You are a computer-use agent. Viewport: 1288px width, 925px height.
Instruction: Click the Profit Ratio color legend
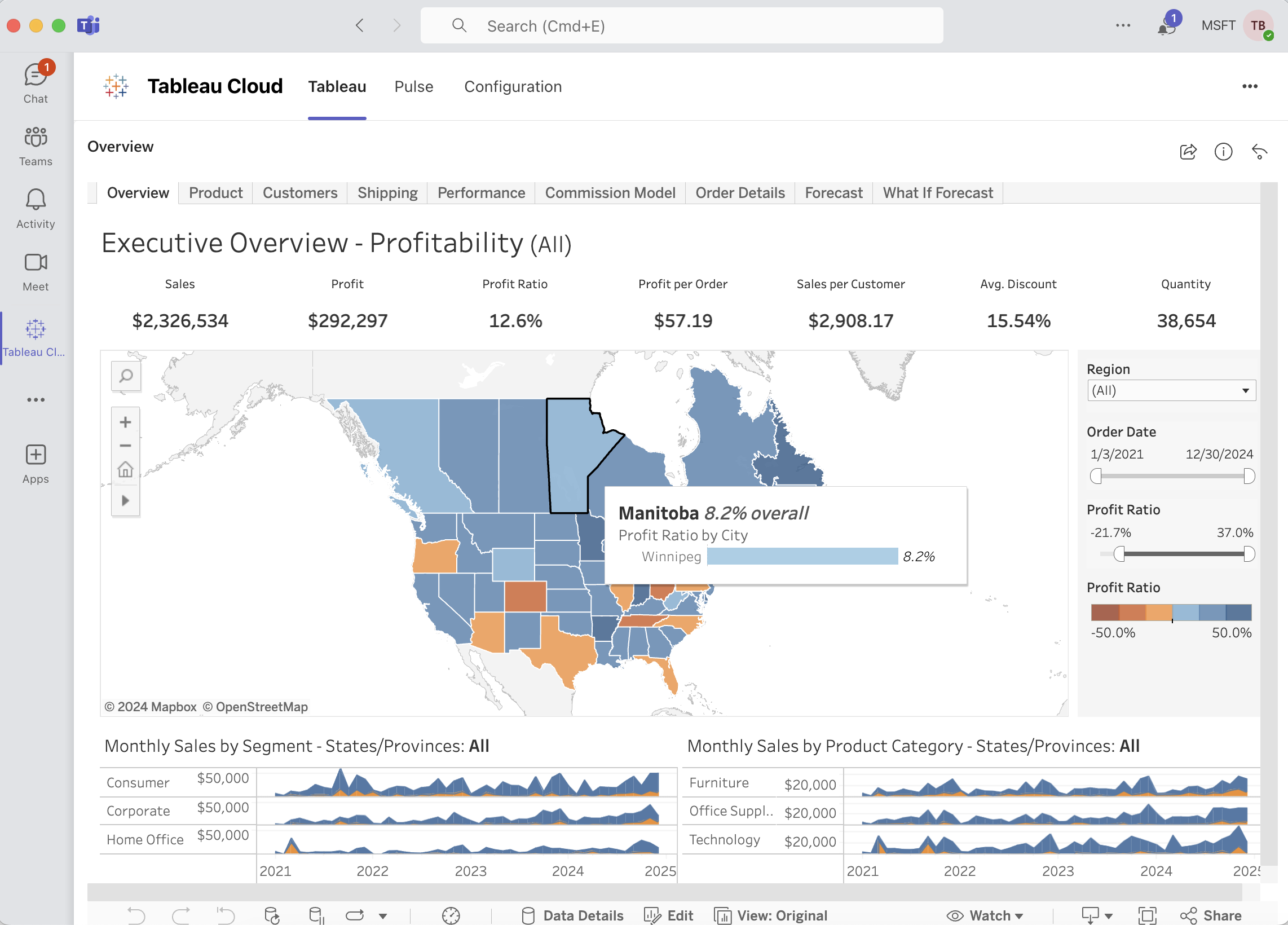pyautogui.click(x=1171, y=612)
